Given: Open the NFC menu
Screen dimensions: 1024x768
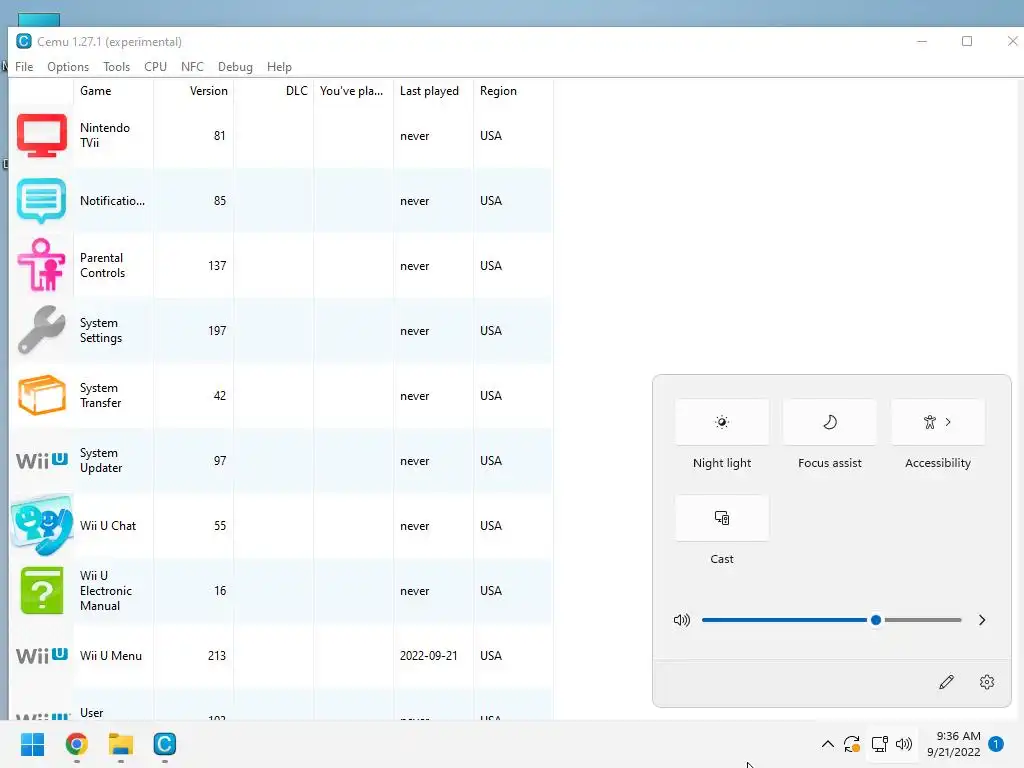Looking at the screenshot, I should pyautogui.click(x=192, y=67).
